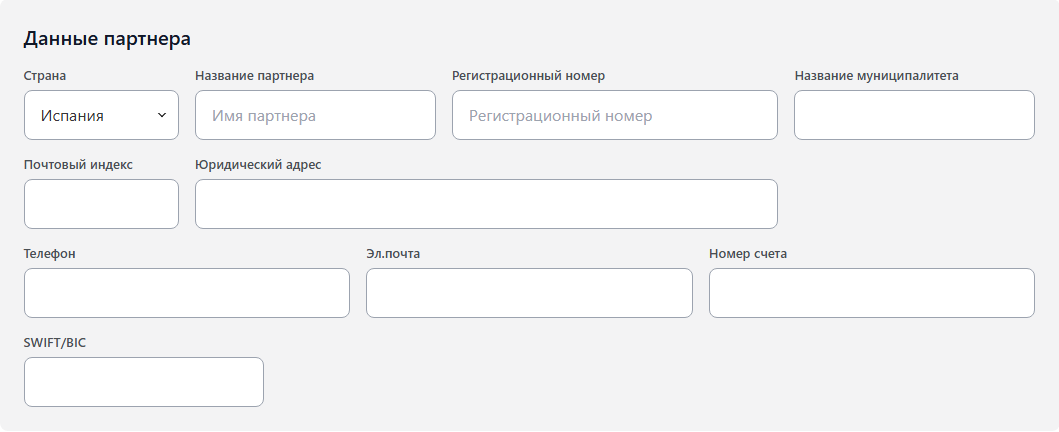Click the Почтовый индекс label text
The width and height of the screenshot is (1059, 432).
pyautogui.click(x=78, y=165)
